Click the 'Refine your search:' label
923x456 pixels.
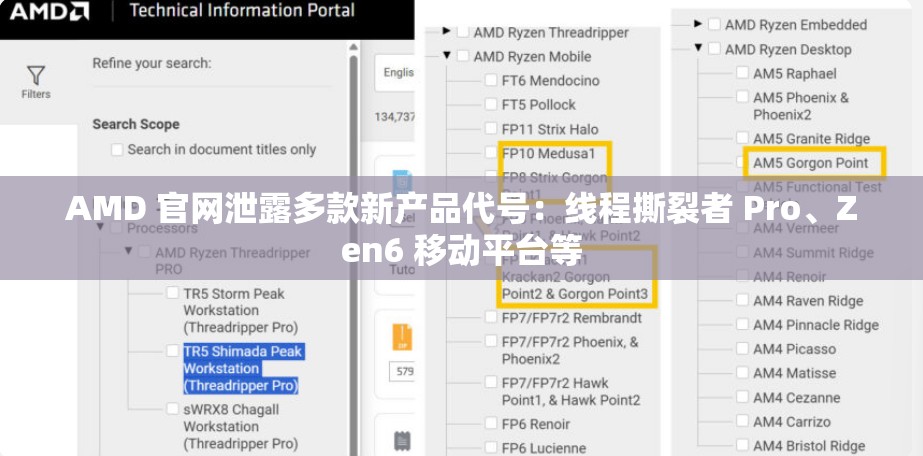coord(152,63)
